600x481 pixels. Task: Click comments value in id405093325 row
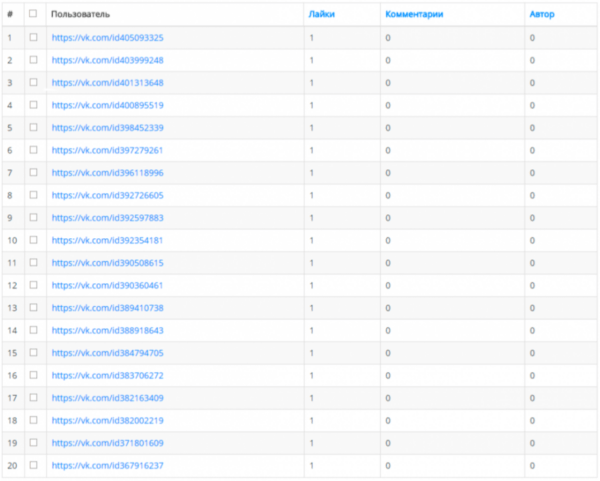(388, 38)
